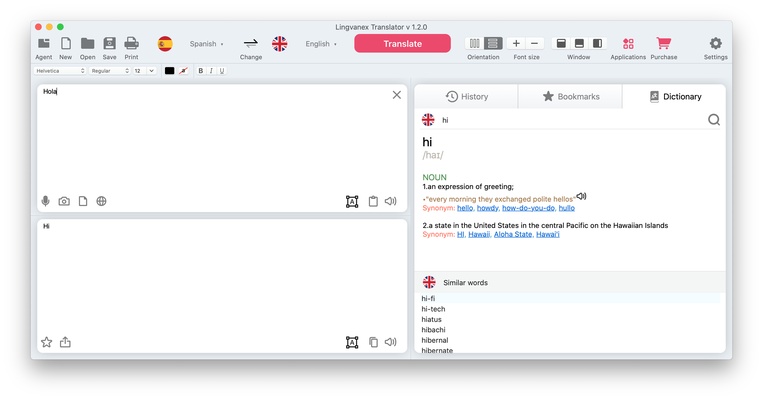Image resolution: width=763 pixels, height=400 pixels.
Task: Select first Window layout option
Action: coord(561,43)
